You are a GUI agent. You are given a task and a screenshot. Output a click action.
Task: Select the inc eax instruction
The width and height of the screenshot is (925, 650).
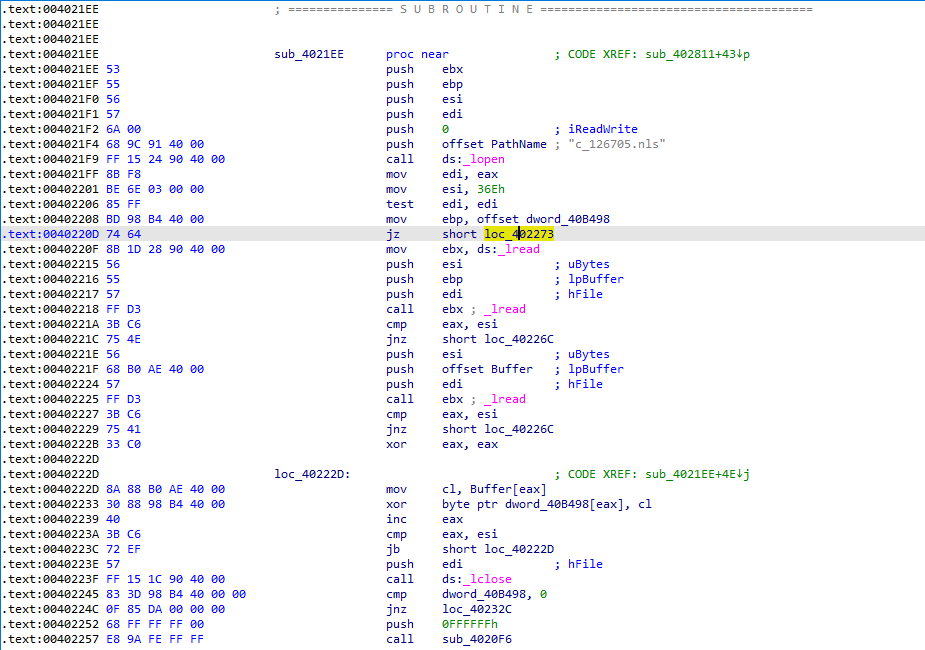[x=424, y=519]
